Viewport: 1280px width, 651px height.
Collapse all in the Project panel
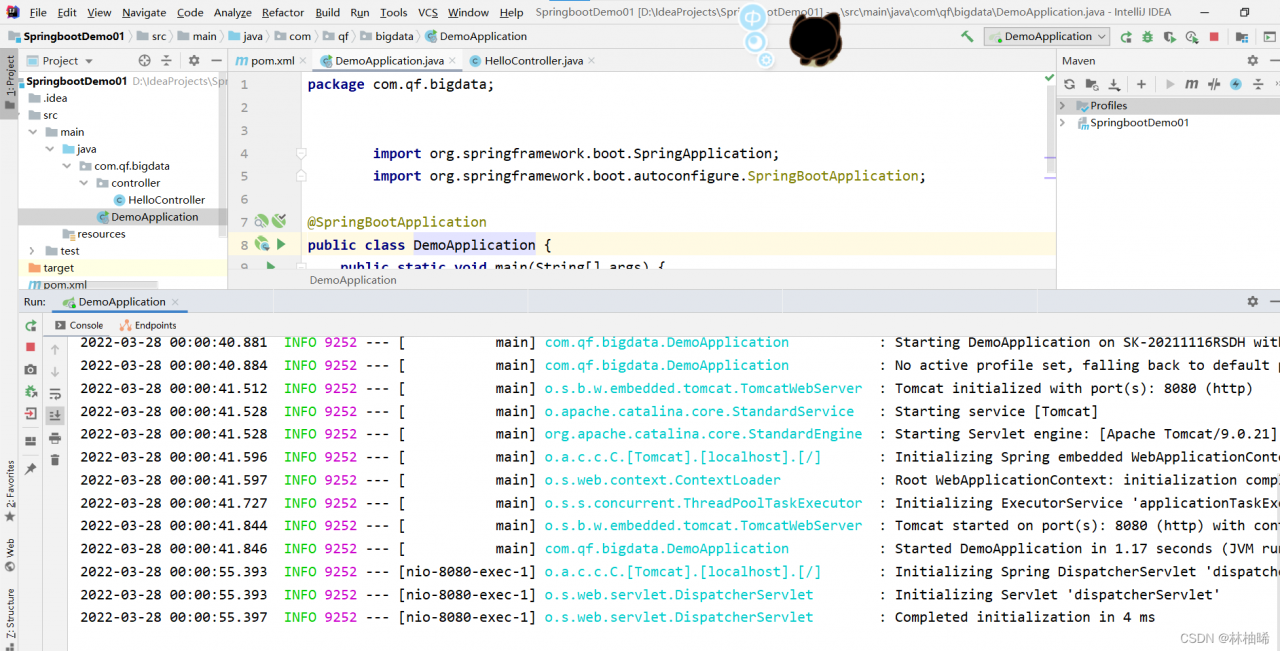tap(166, 61)
